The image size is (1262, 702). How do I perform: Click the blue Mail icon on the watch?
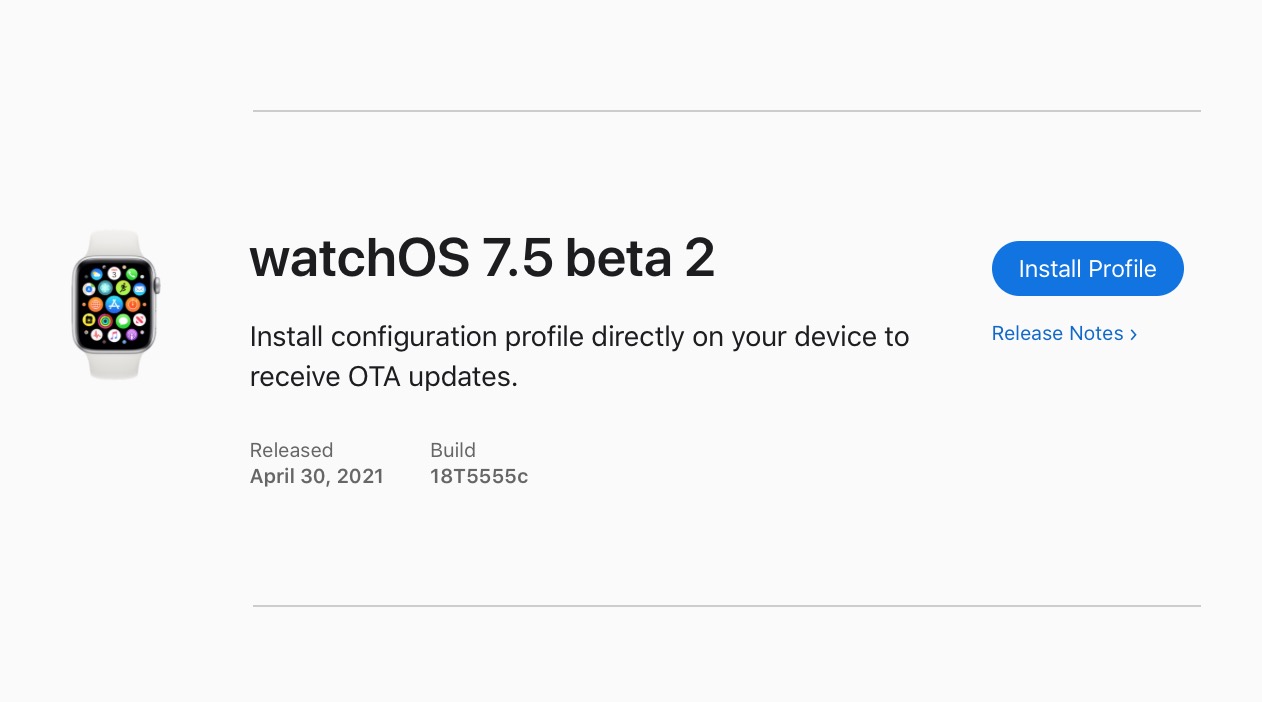pyautogui.click(x=139, y=289)
